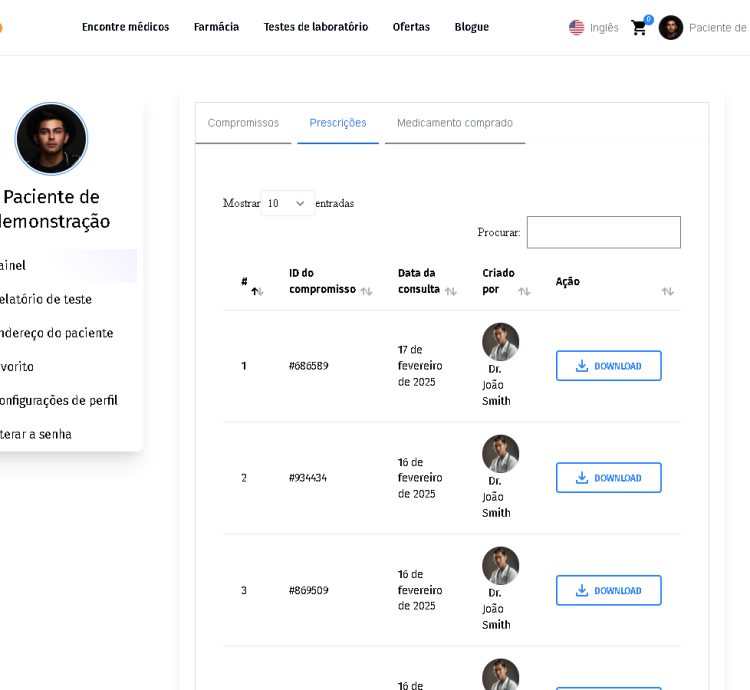Open the Mostrar entries count dropdown
The image size is (750, 690).
[287, 203]
